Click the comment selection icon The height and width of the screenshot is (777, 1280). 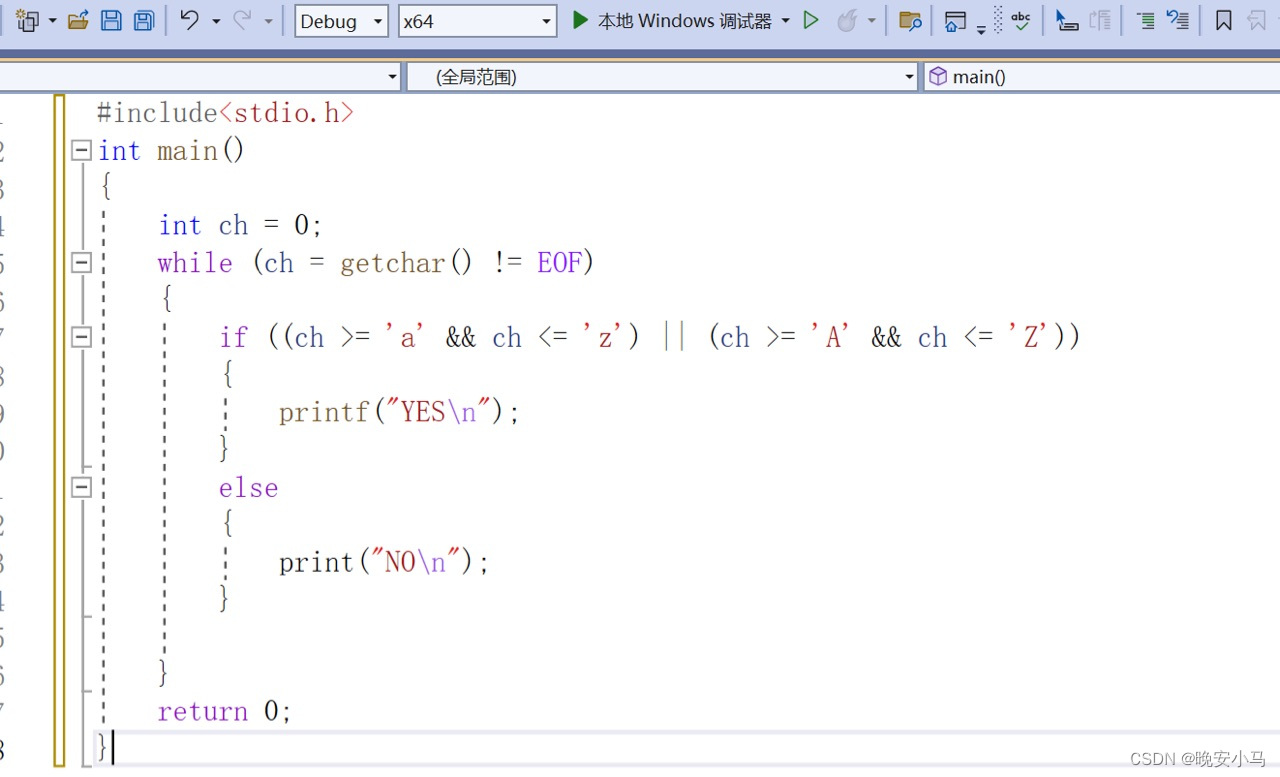point(1179,20)
